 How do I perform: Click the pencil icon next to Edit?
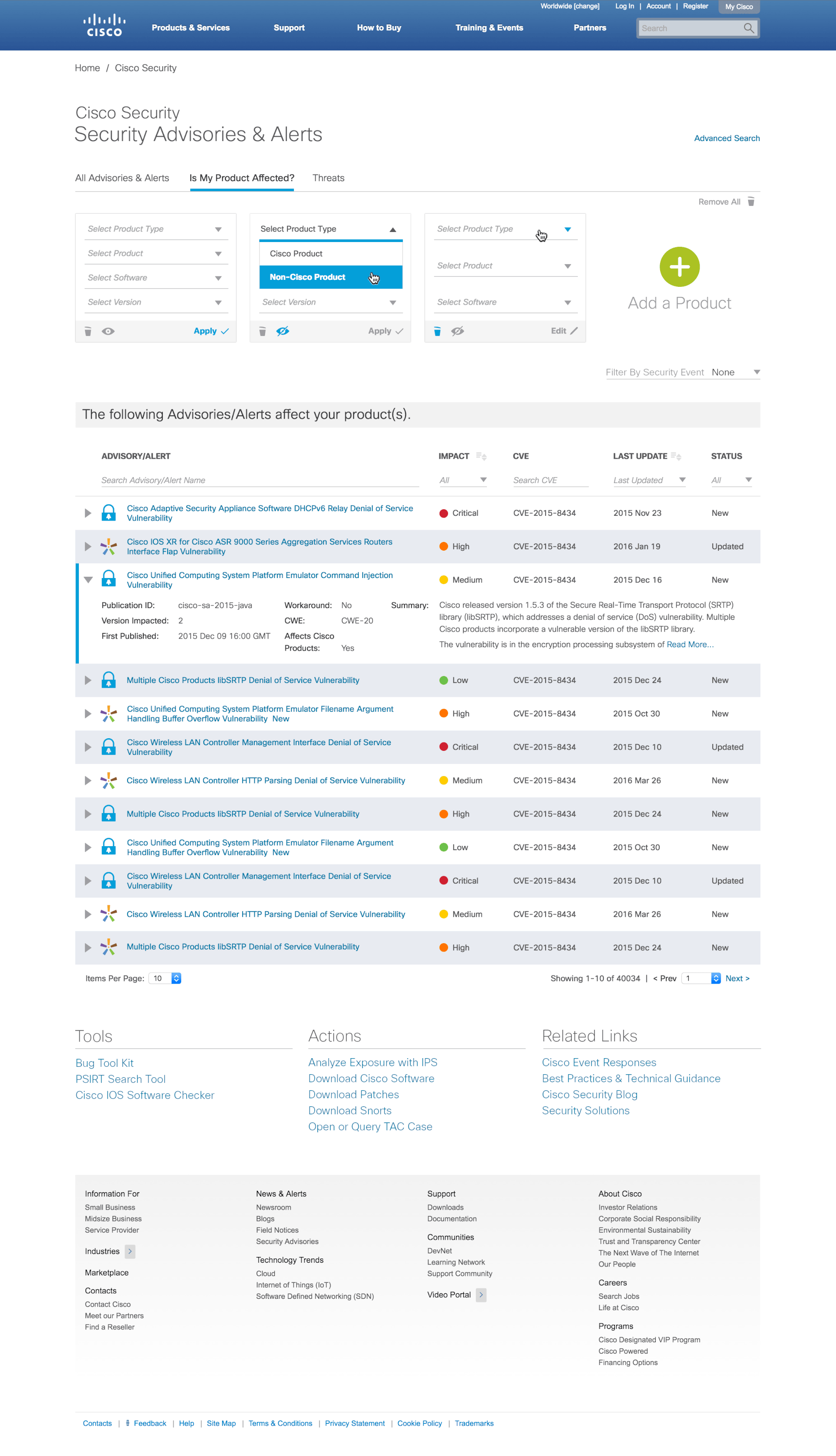[x=573, y=330]
